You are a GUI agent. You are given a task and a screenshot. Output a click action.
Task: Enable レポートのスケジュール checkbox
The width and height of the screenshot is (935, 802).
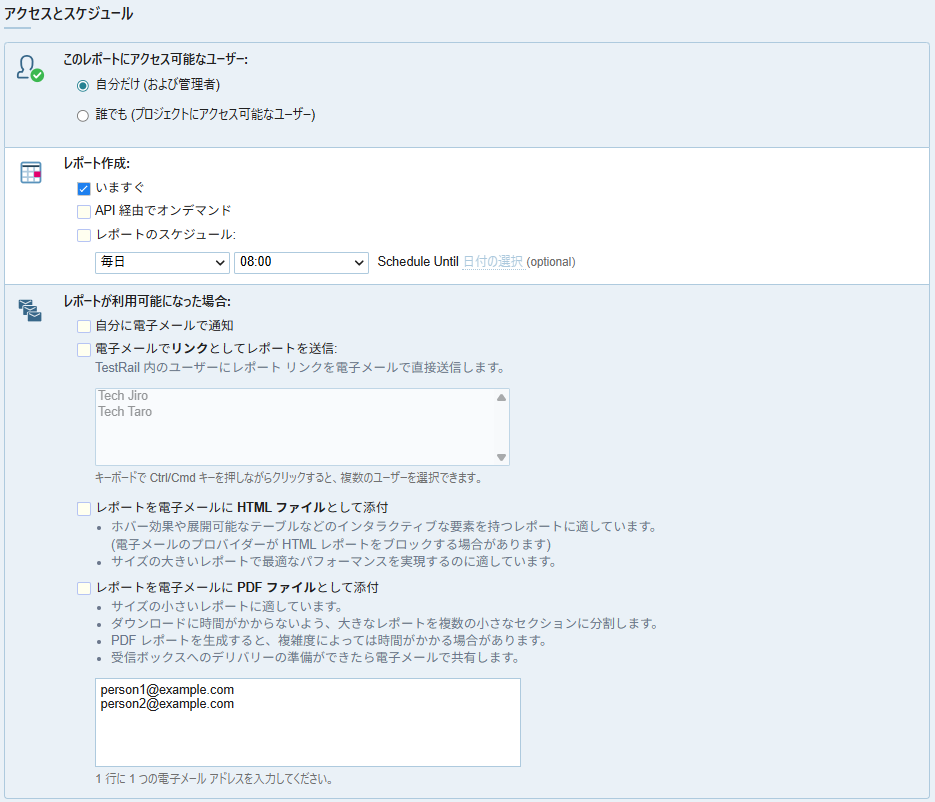[84, 235]
